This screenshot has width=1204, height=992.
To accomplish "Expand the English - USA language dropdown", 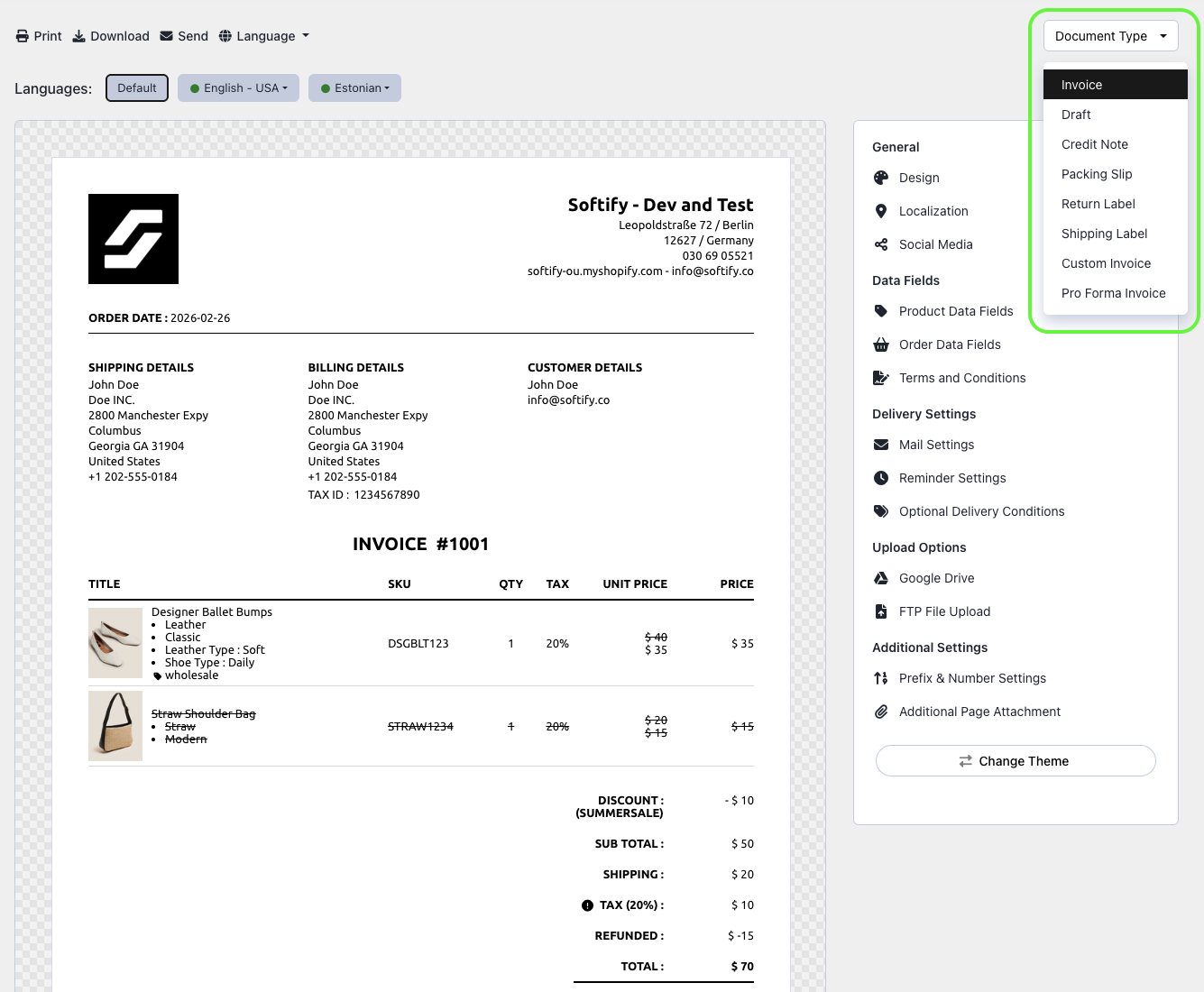I will point(238,88).
